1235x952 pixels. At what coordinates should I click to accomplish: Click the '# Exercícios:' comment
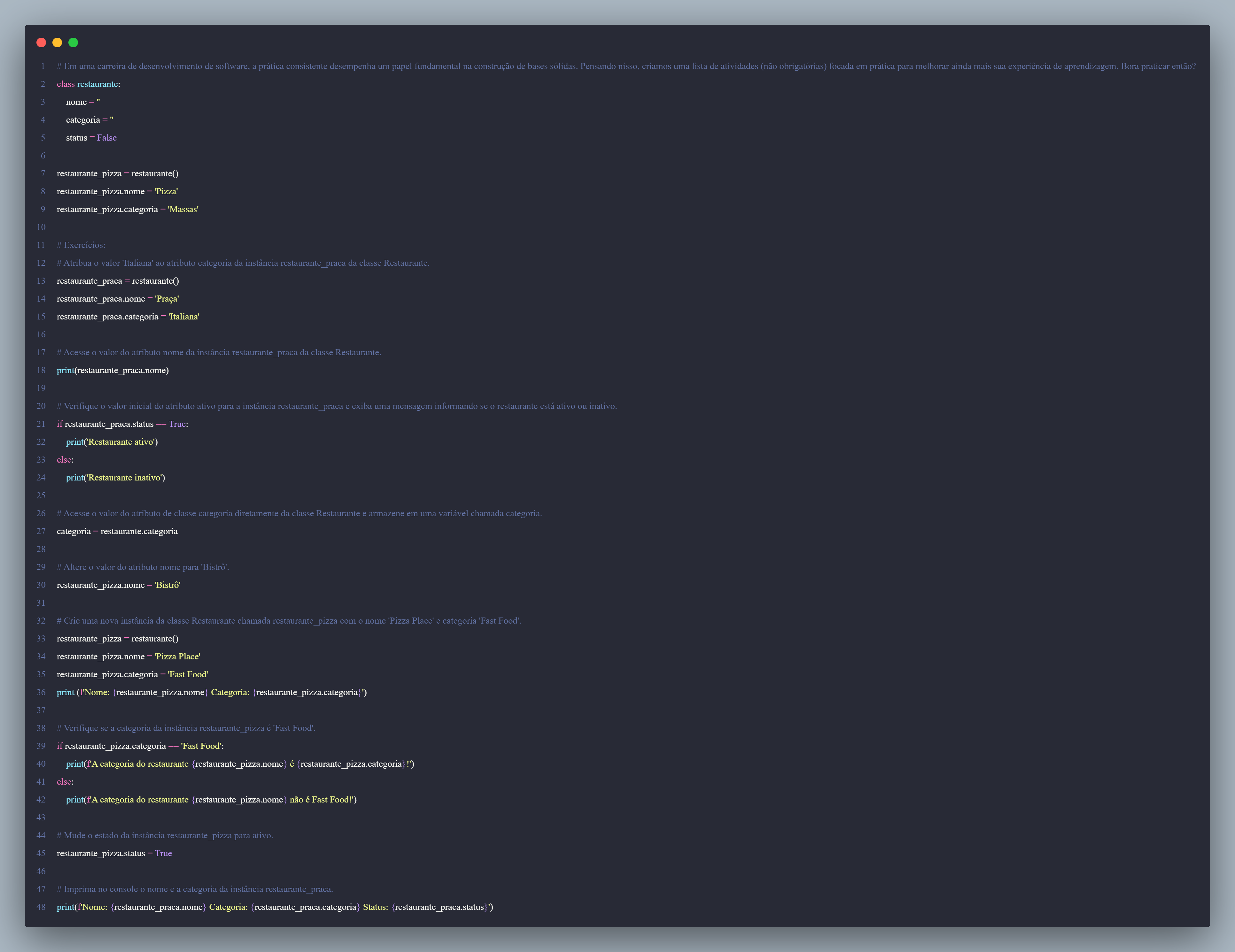point(82,245)
